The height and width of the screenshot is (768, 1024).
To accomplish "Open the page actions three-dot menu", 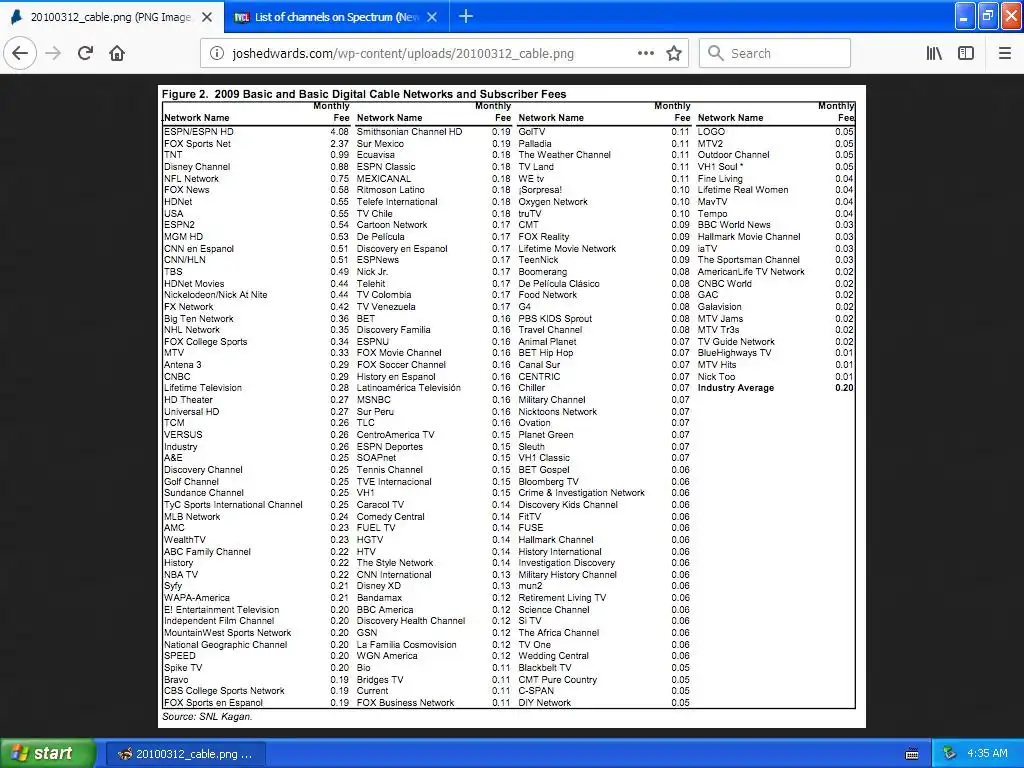I will [645, 54].
